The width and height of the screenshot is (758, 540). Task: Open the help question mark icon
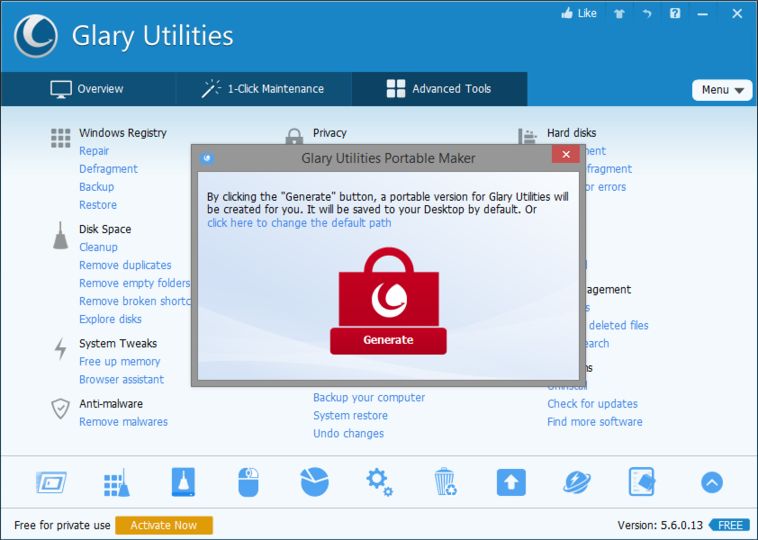click(675, 13)
